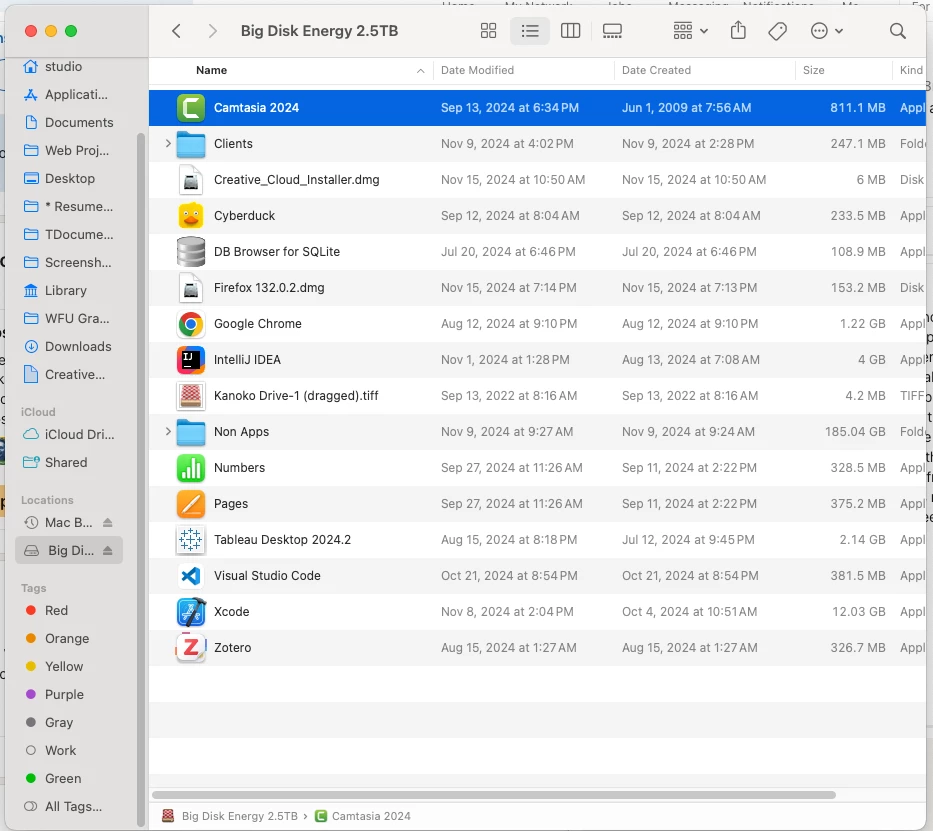Screen dimensions: 933x831
Task: Select the Numbers app icon
Action: click(x=191, y=468)
